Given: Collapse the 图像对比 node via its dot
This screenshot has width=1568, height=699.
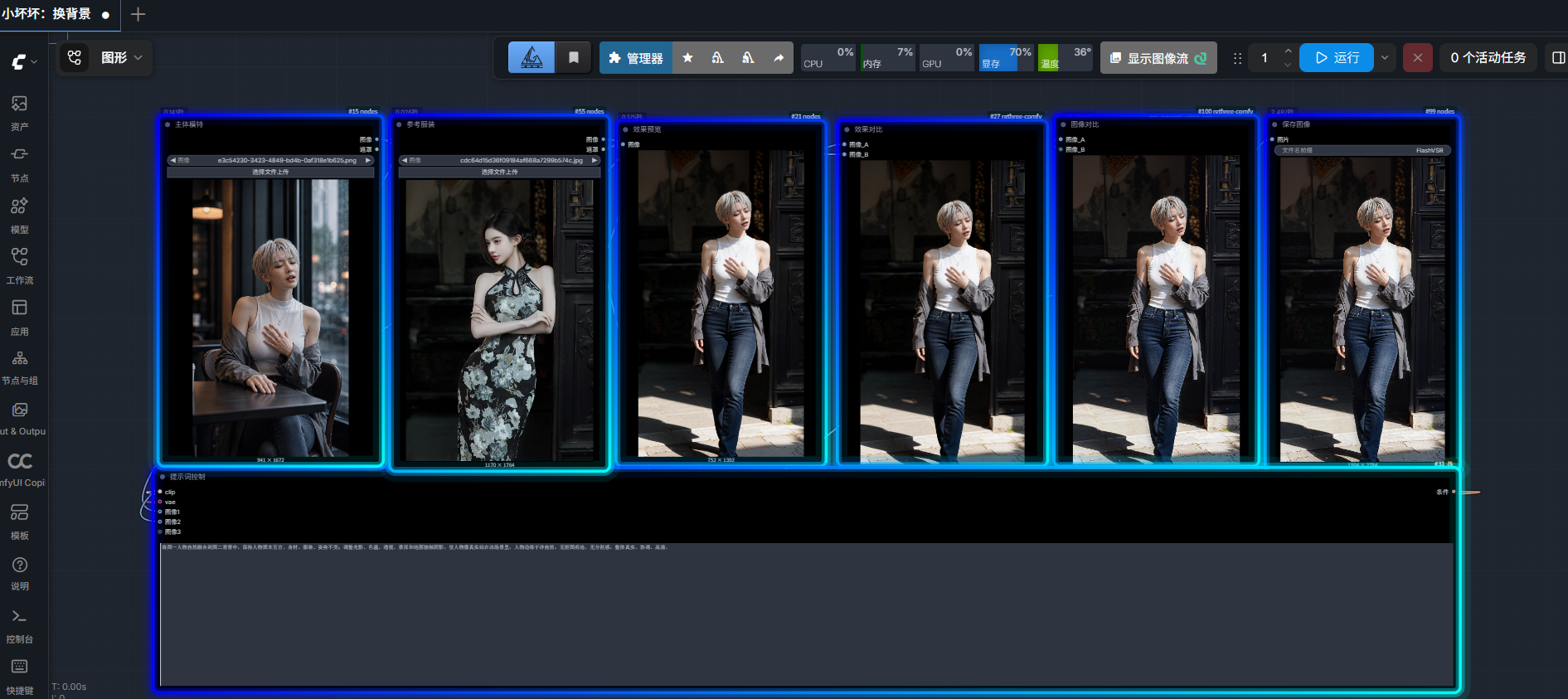Looking at the screenshot, I should pos(1063,125).
